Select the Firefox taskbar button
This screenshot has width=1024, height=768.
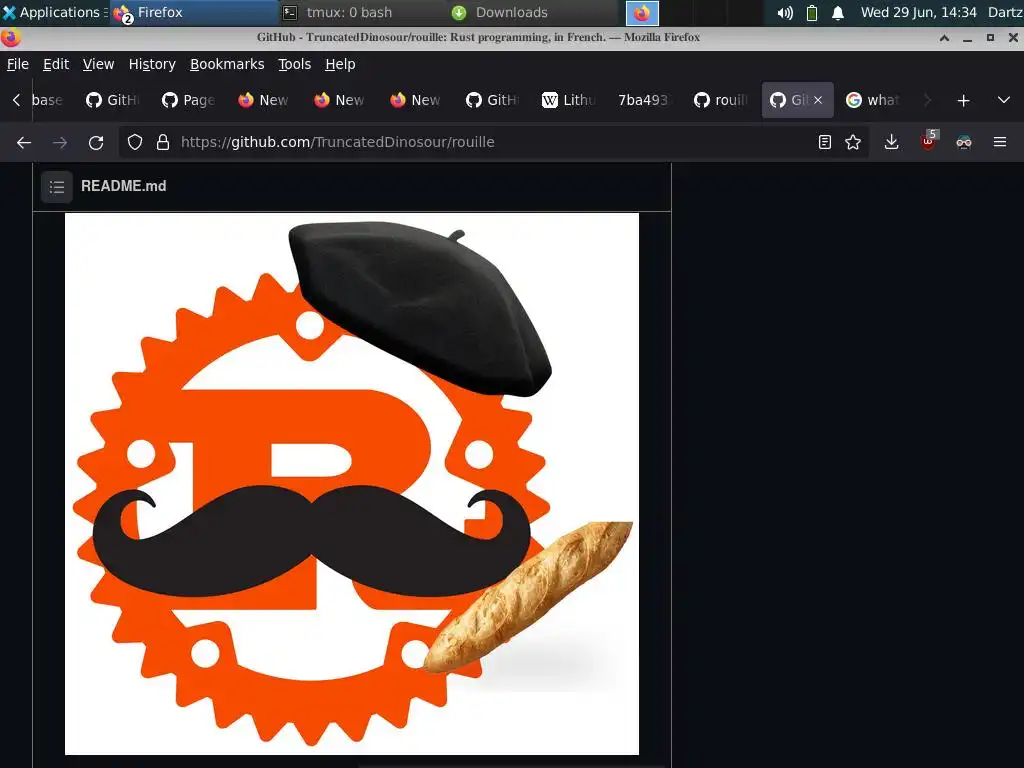click(195, 12)
